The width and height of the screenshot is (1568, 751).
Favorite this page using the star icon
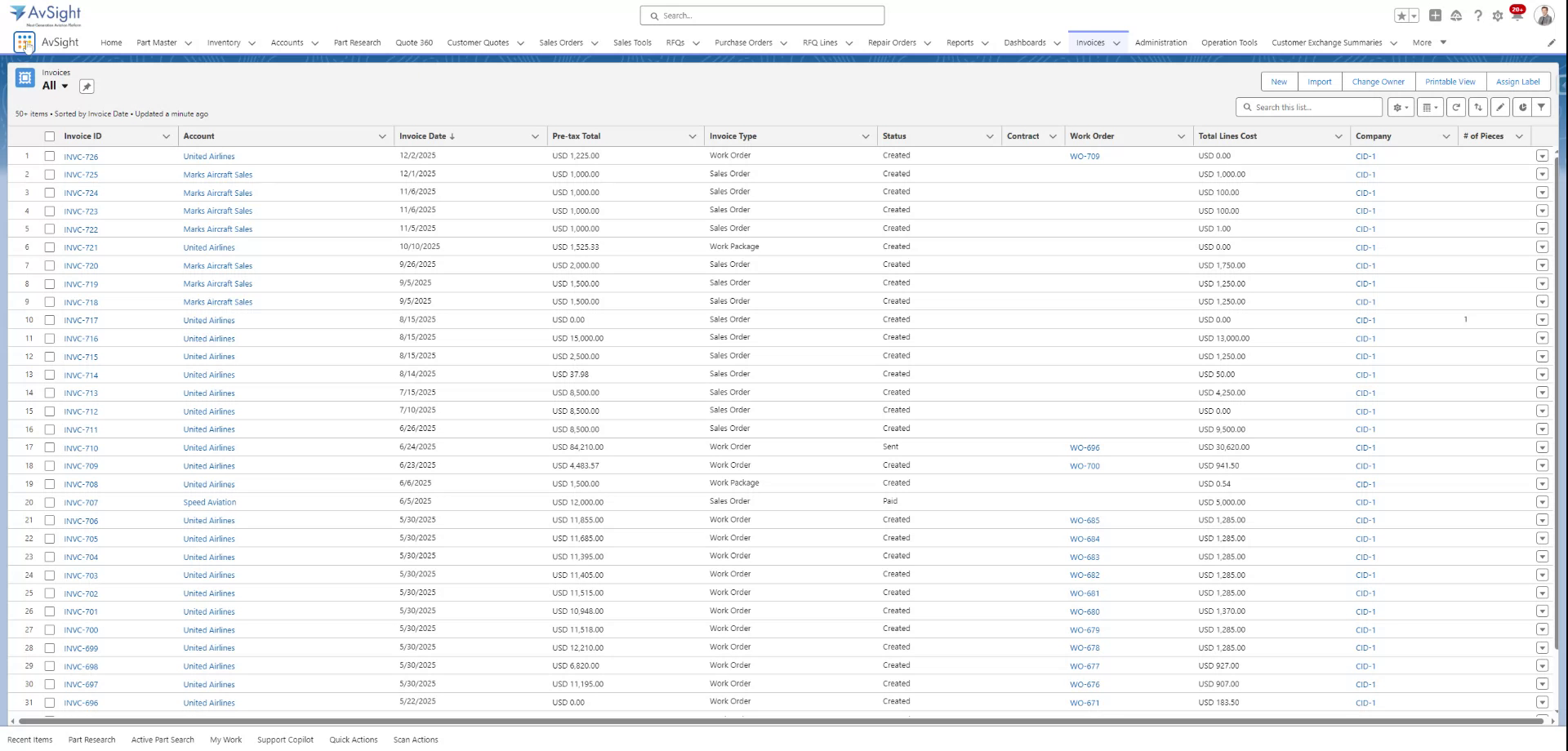point(1400,15)
